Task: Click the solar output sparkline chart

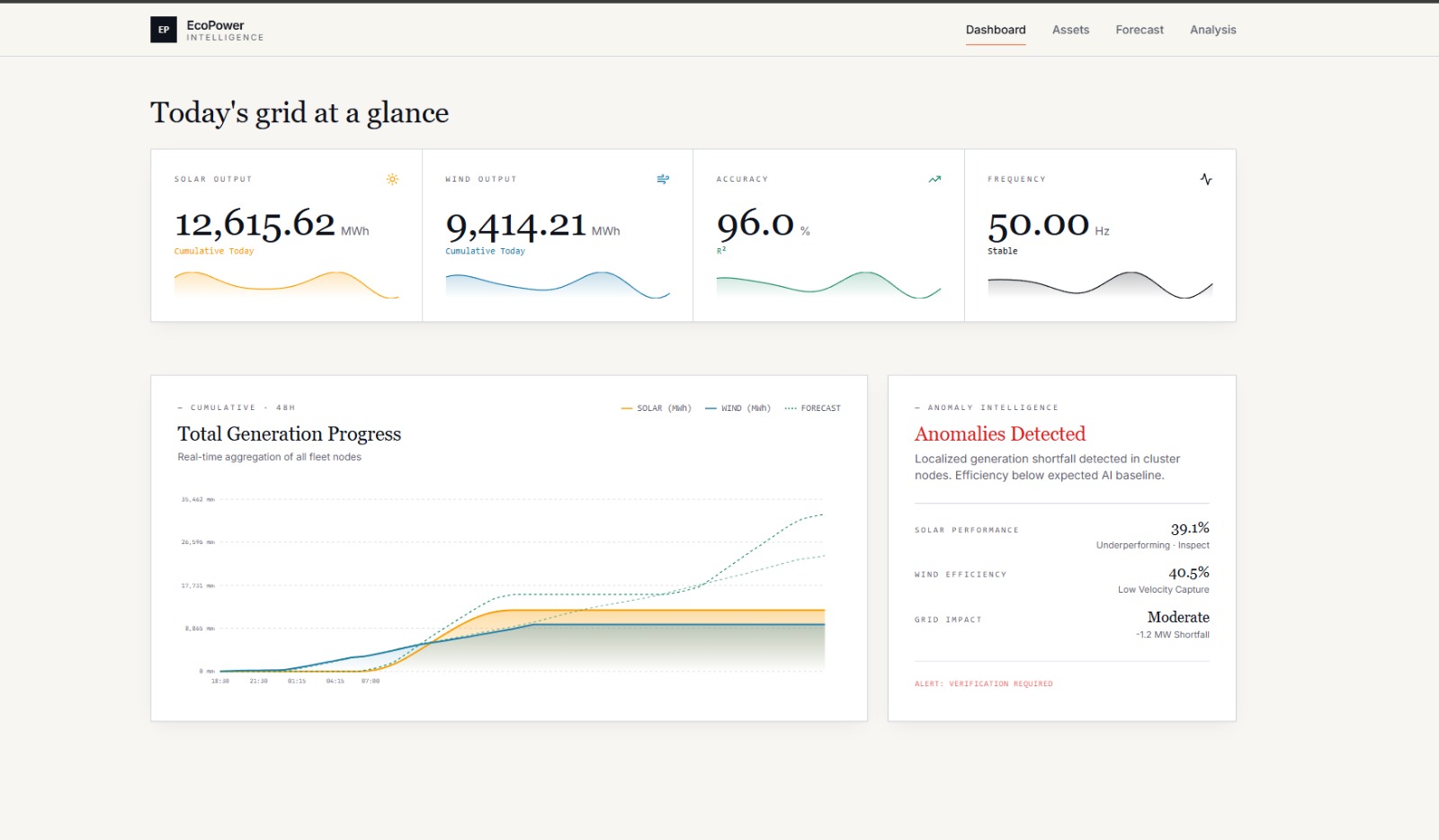Action: pyautogui.click(x=286, y=284)
